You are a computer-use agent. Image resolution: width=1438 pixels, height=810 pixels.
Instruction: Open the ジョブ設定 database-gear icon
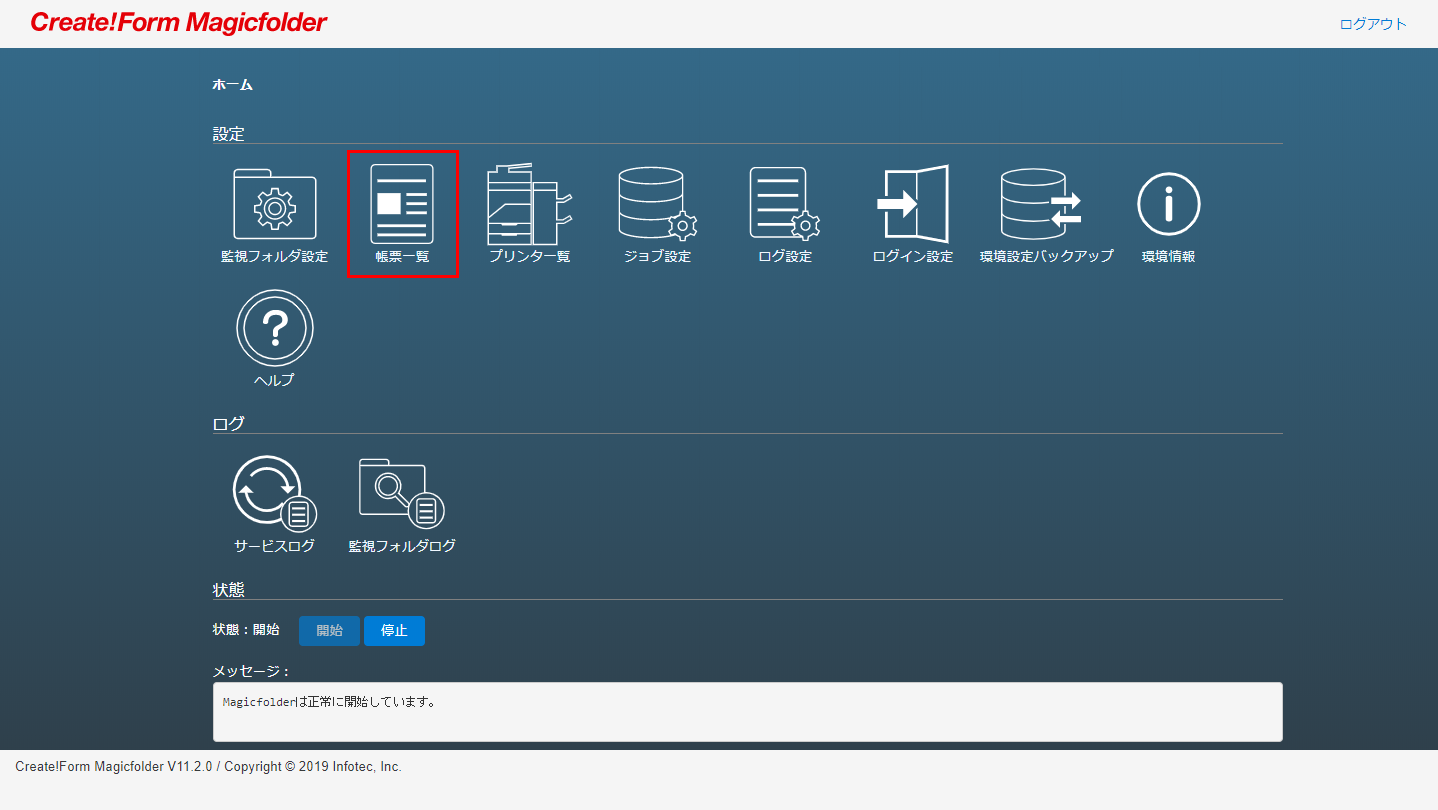pos(657,204)
